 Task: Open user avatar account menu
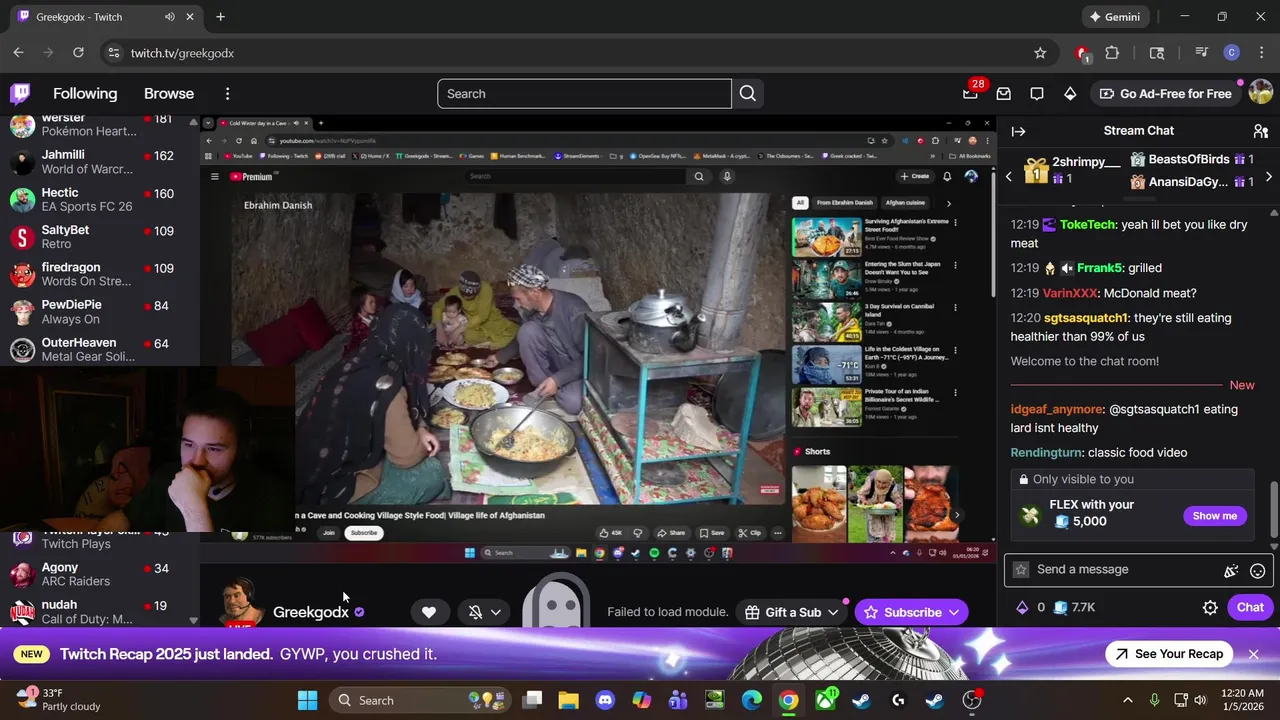(x=1260, y=94)
